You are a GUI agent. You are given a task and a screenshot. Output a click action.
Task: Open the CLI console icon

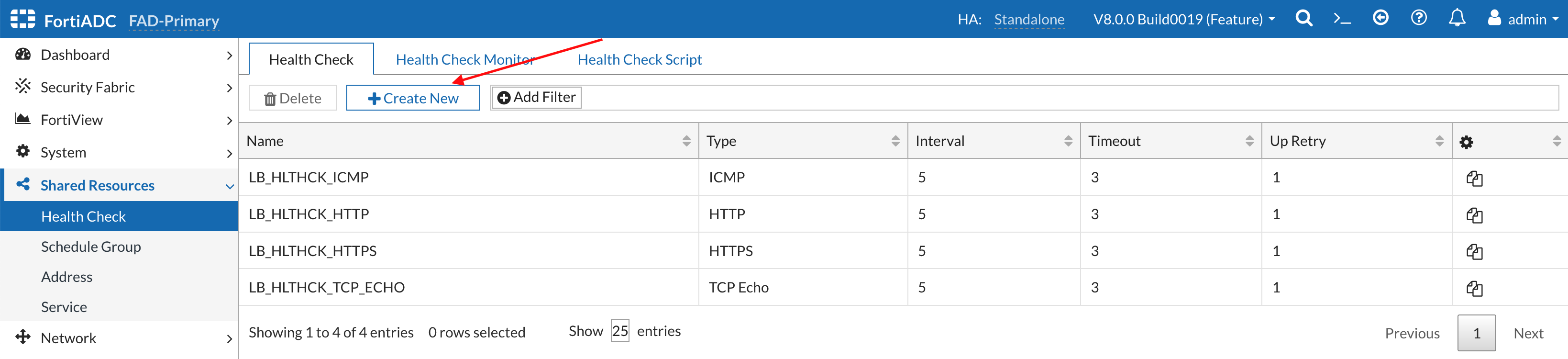[1342, 19]
